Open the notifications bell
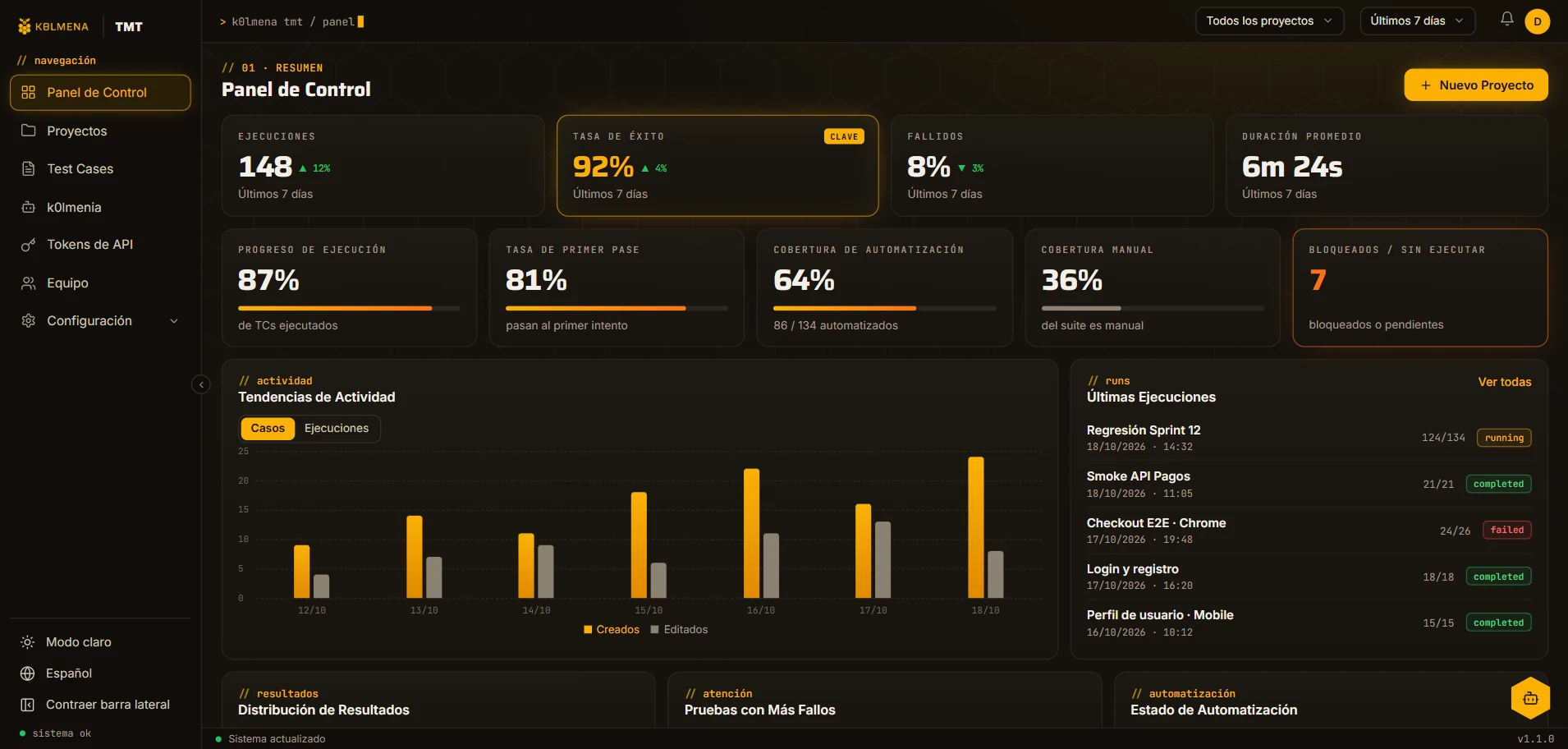 point(1506,19)
